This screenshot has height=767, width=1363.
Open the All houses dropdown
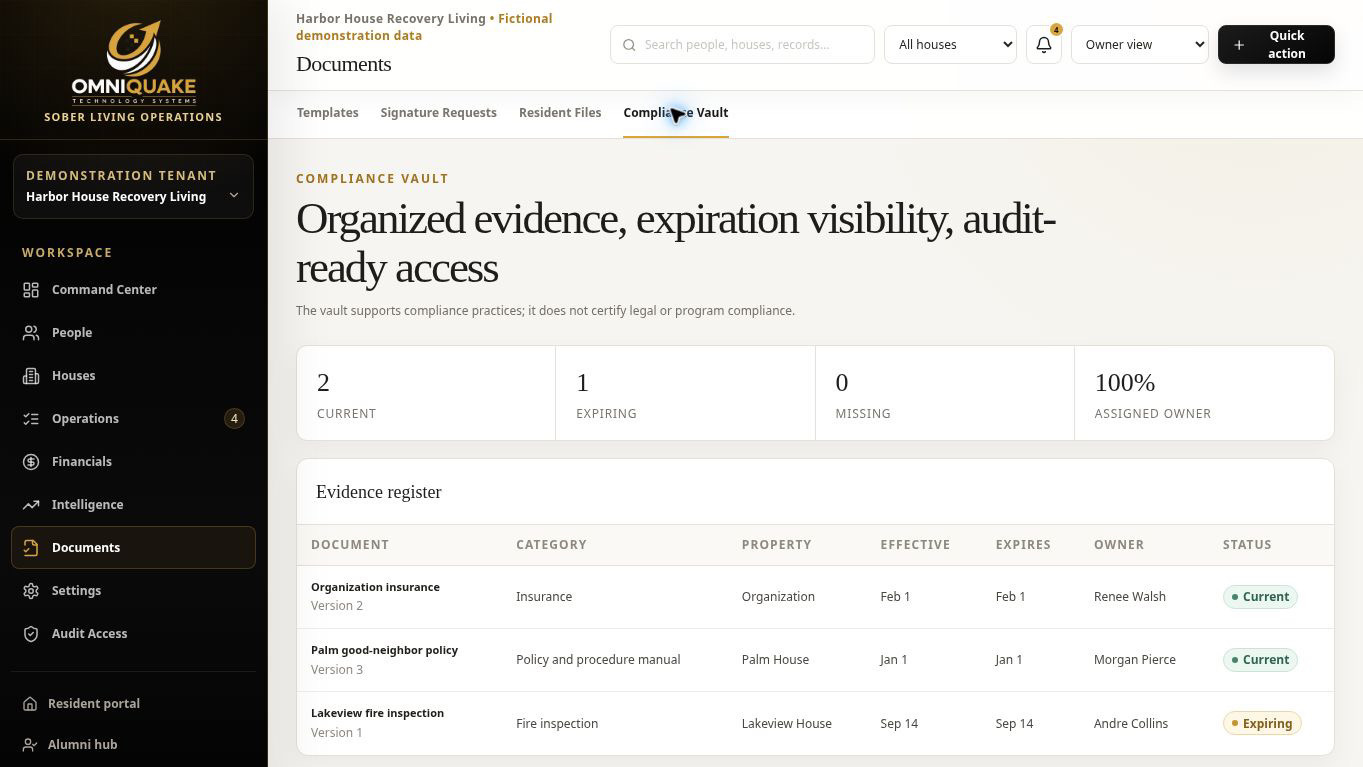[950, 45]
